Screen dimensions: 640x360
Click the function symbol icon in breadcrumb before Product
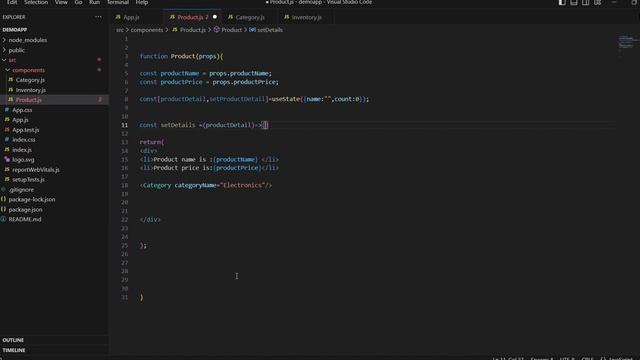pyautogui.click(x=217, y=30)
